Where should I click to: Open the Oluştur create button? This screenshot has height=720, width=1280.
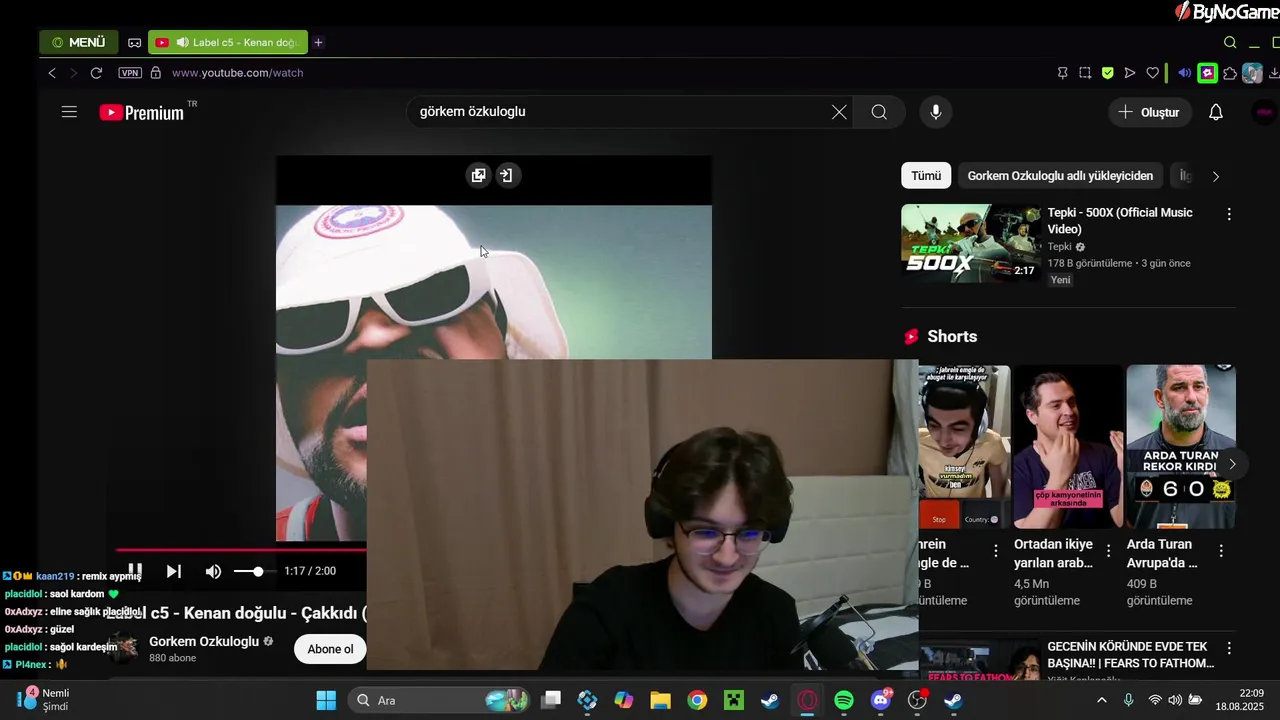coord(1150,112)
